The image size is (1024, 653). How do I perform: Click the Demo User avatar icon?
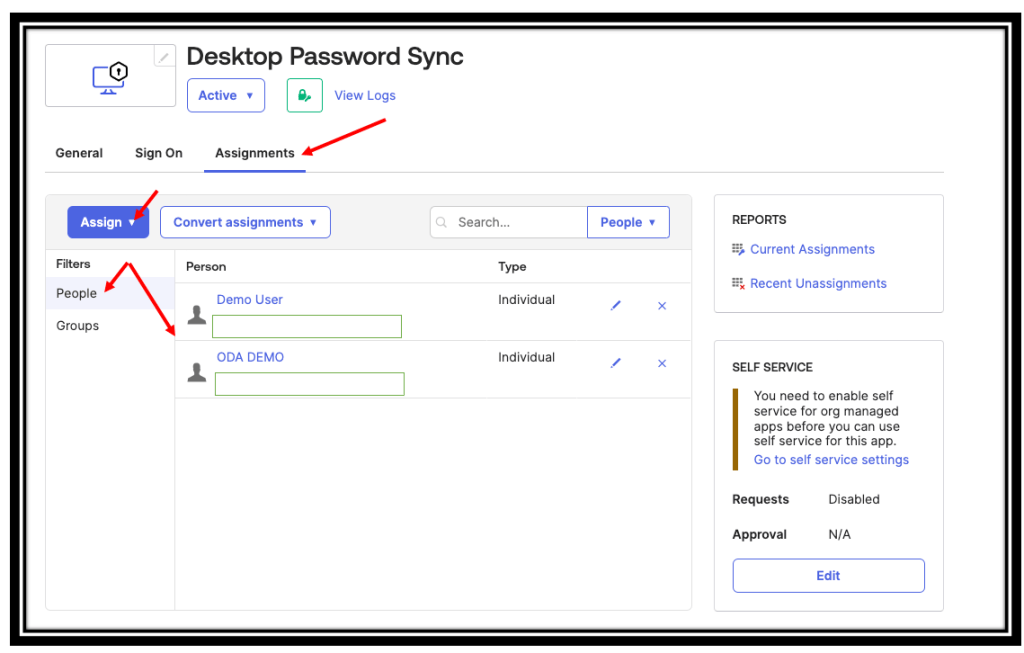(x=197, y=315)
